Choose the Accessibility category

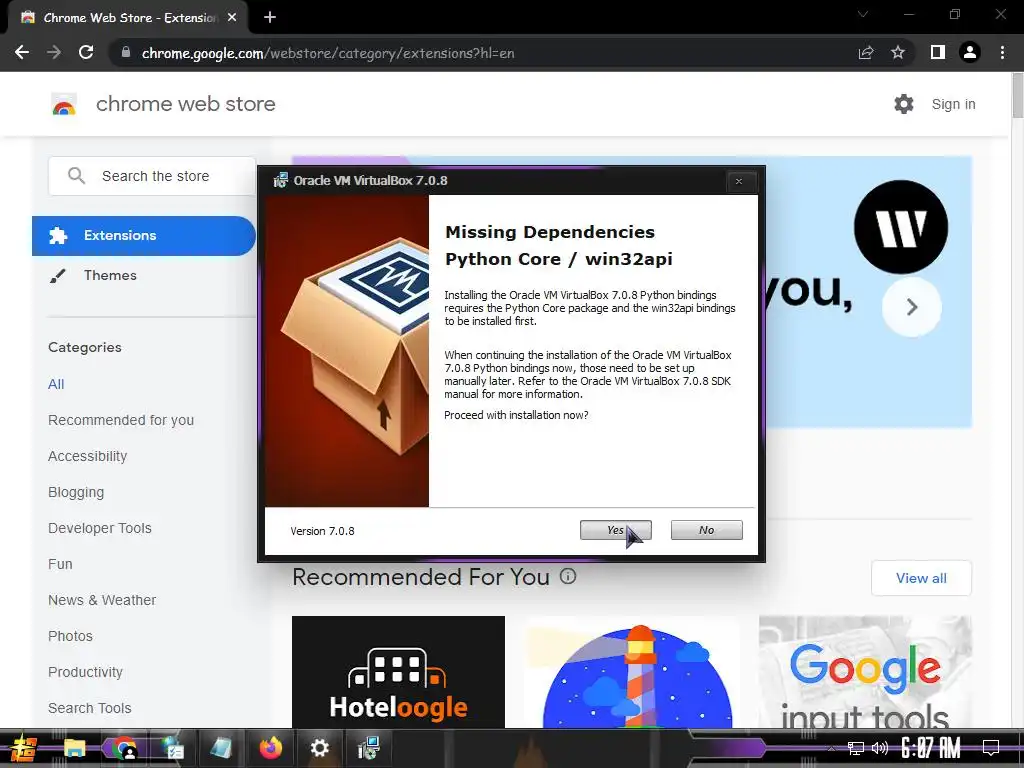(x=88, y=456)
